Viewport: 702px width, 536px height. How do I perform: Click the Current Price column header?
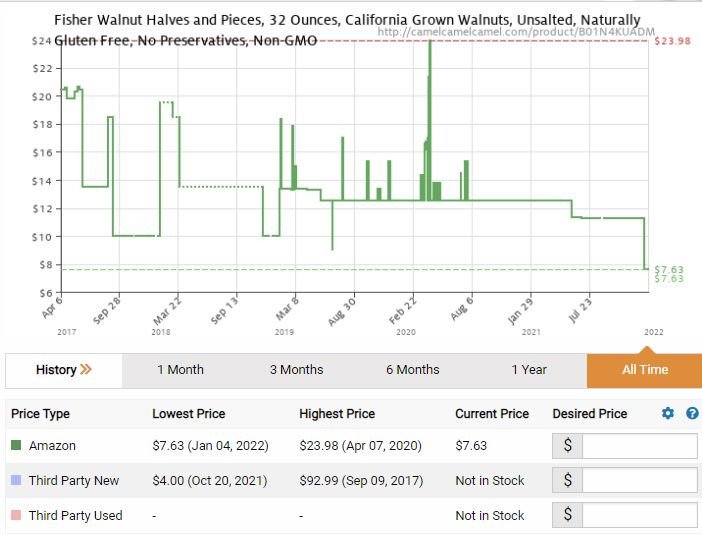coord(492,414)
